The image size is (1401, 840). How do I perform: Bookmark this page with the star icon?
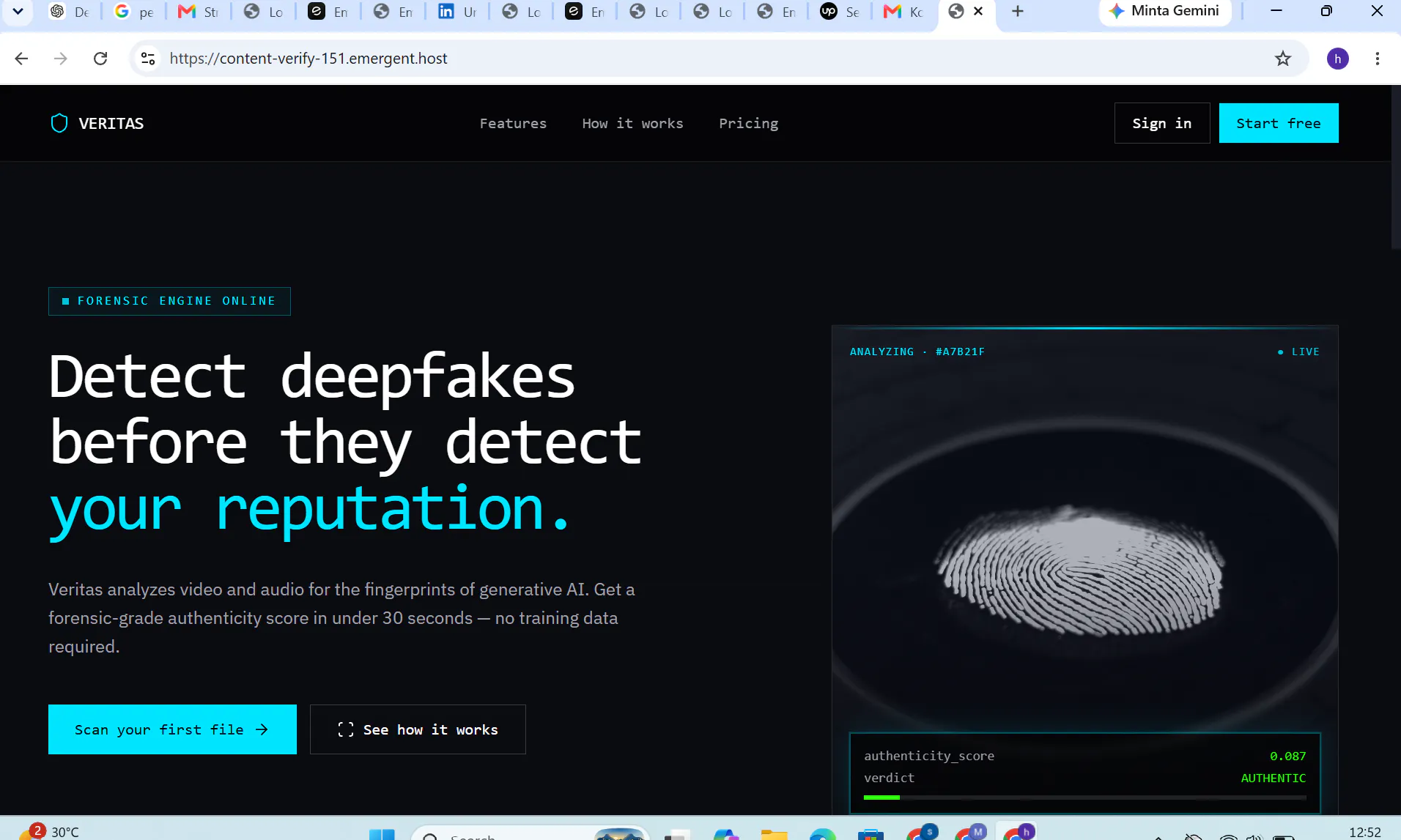pos(1282,59)
